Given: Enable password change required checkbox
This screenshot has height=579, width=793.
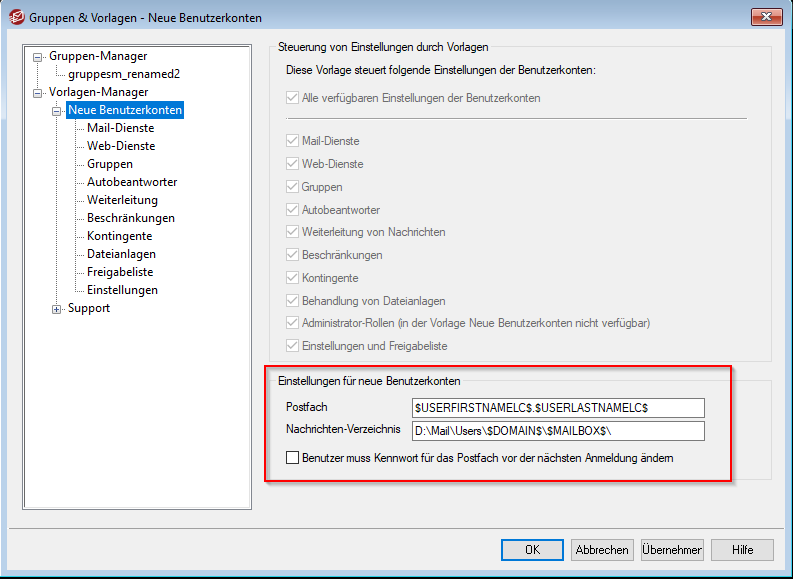Looking at the screenshot, I should [x=293, y=458].
